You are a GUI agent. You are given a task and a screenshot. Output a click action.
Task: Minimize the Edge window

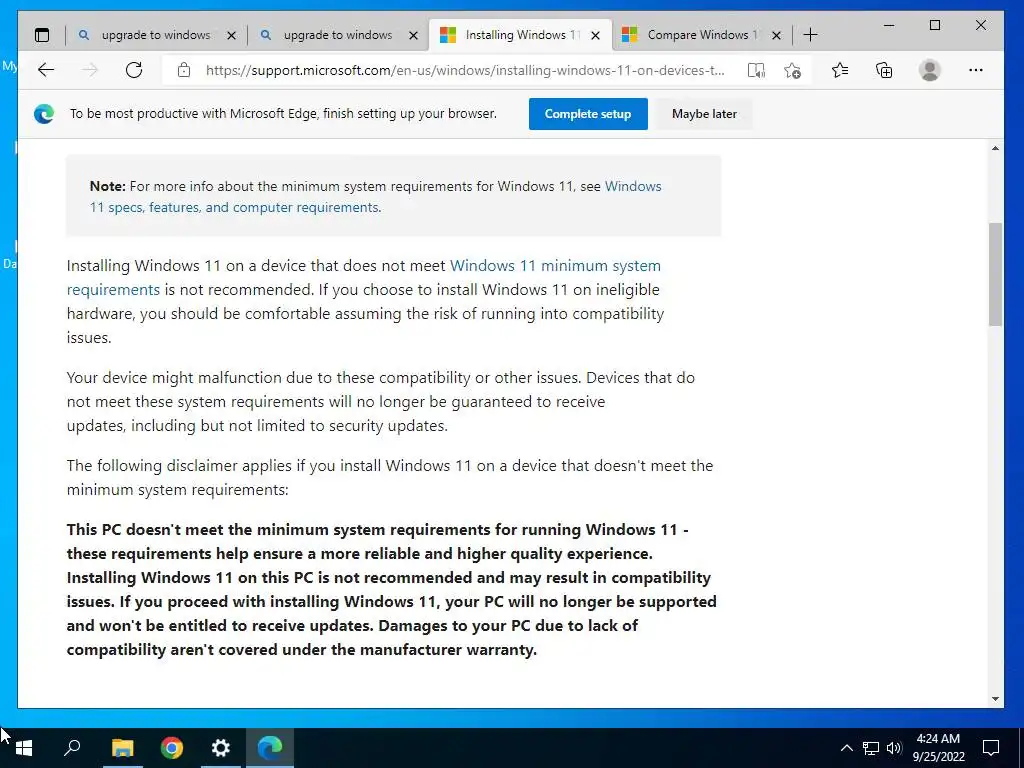[x=889, y=25]
